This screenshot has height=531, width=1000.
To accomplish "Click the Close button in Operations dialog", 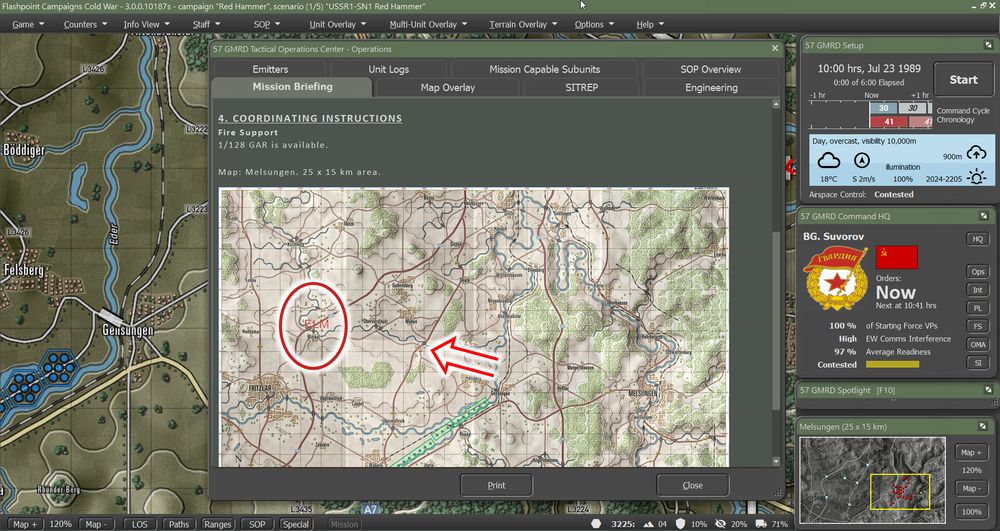I will click(692, 485).
